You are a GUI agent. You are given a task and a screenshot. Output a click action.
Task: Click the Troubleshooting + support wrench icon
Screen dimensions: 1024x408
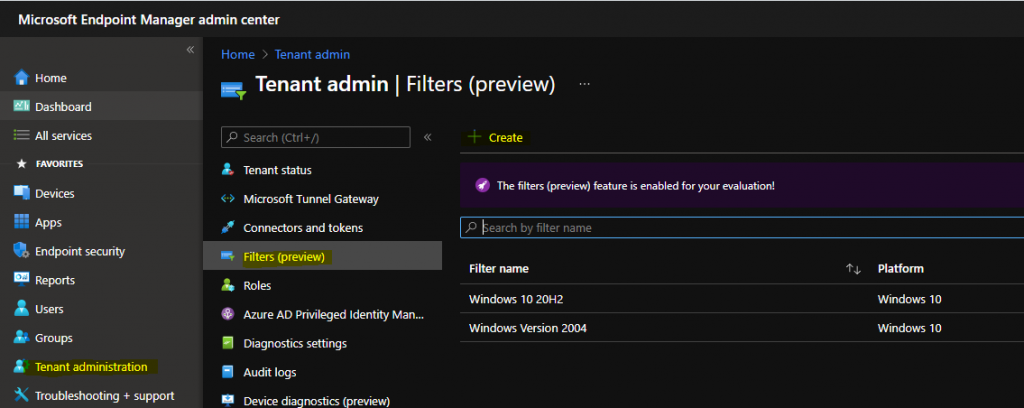[22, 396]
